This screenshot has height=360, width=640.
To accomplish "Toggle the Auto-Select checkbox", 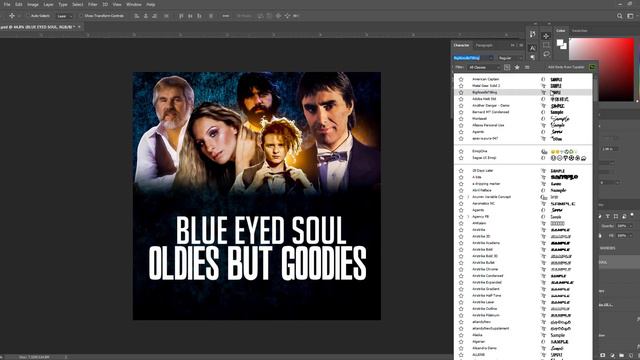I will click(x=29, y=16).
